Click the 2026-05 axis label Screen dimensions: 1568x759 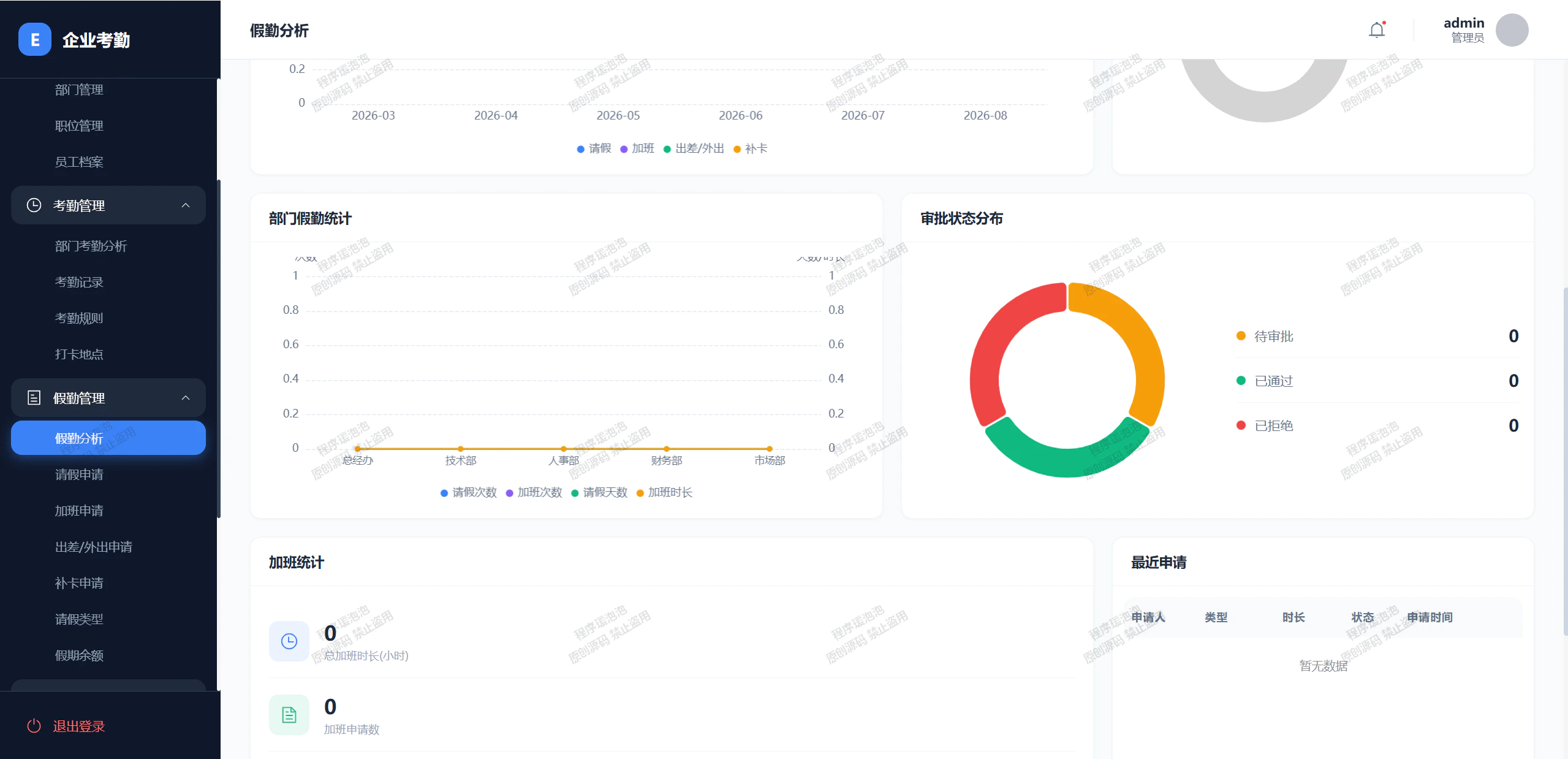(x=618, y=115)
